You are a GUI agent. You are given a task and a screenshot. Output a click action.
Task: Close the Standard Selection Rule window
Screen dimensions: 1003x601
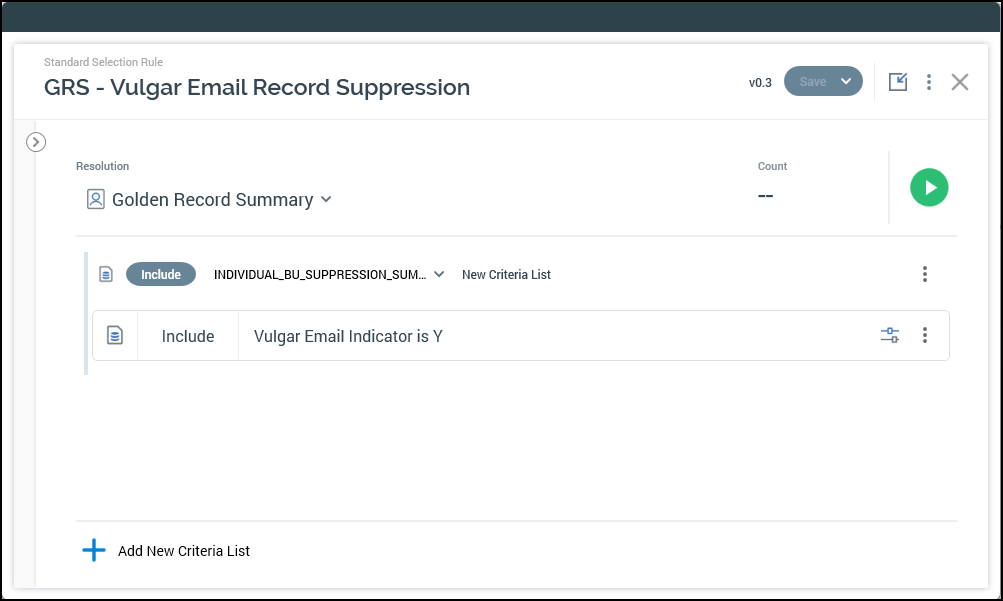(x=960, y=82)
